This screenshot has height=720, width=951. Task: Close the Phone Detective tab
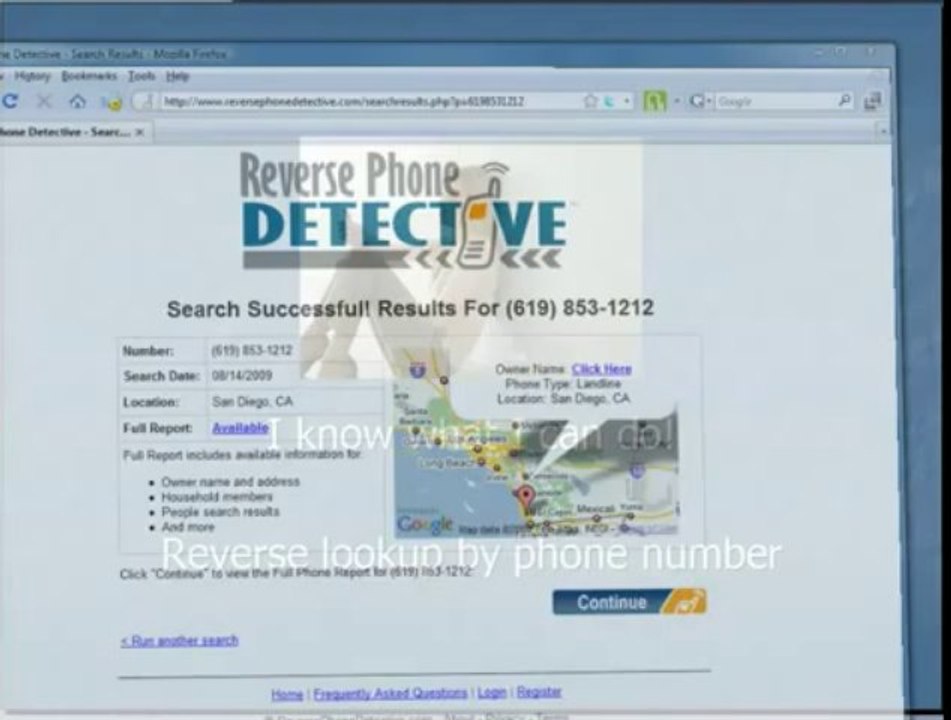[140, 132]
